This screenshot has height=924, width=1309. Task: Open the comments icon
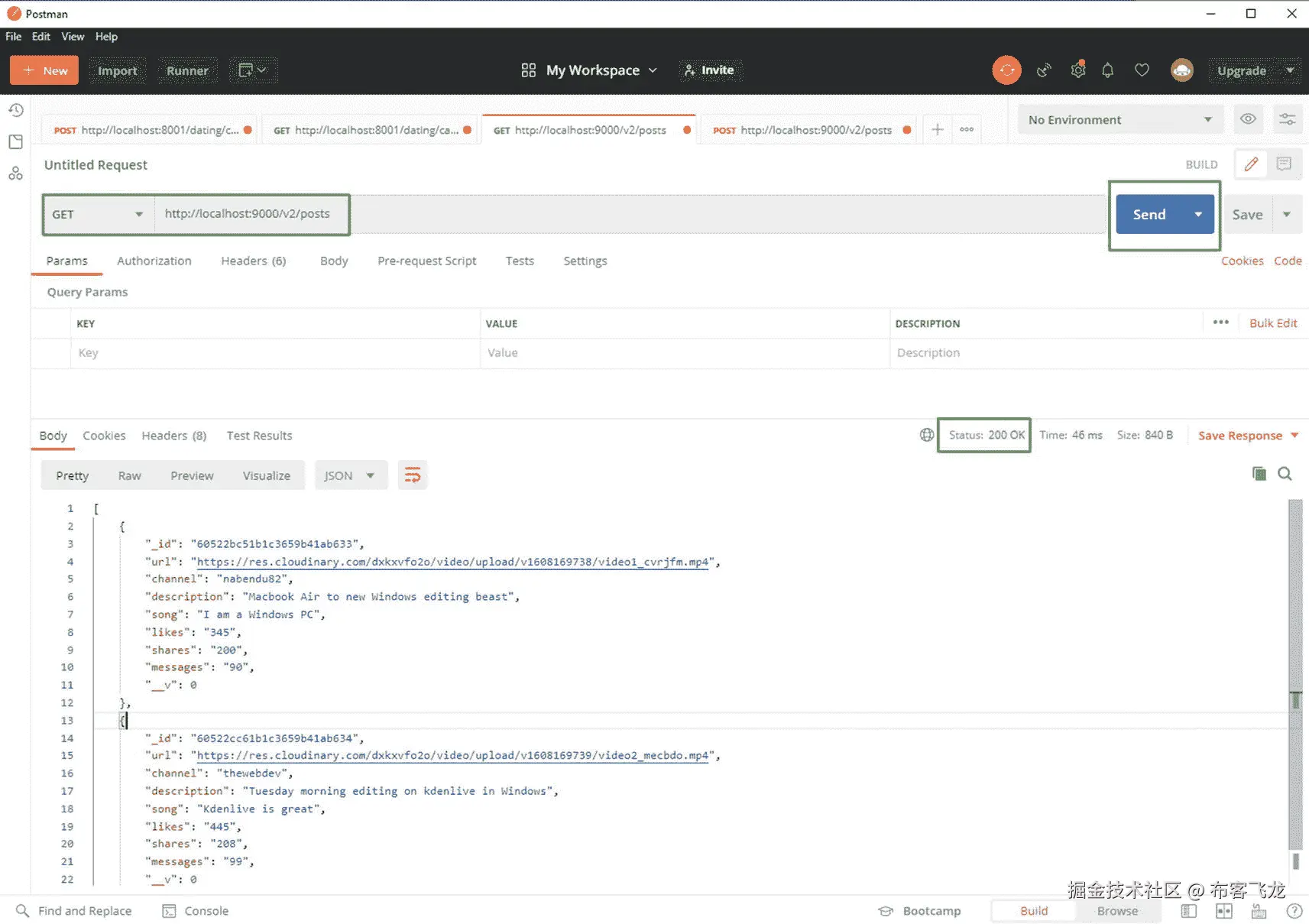[1284, 164]
